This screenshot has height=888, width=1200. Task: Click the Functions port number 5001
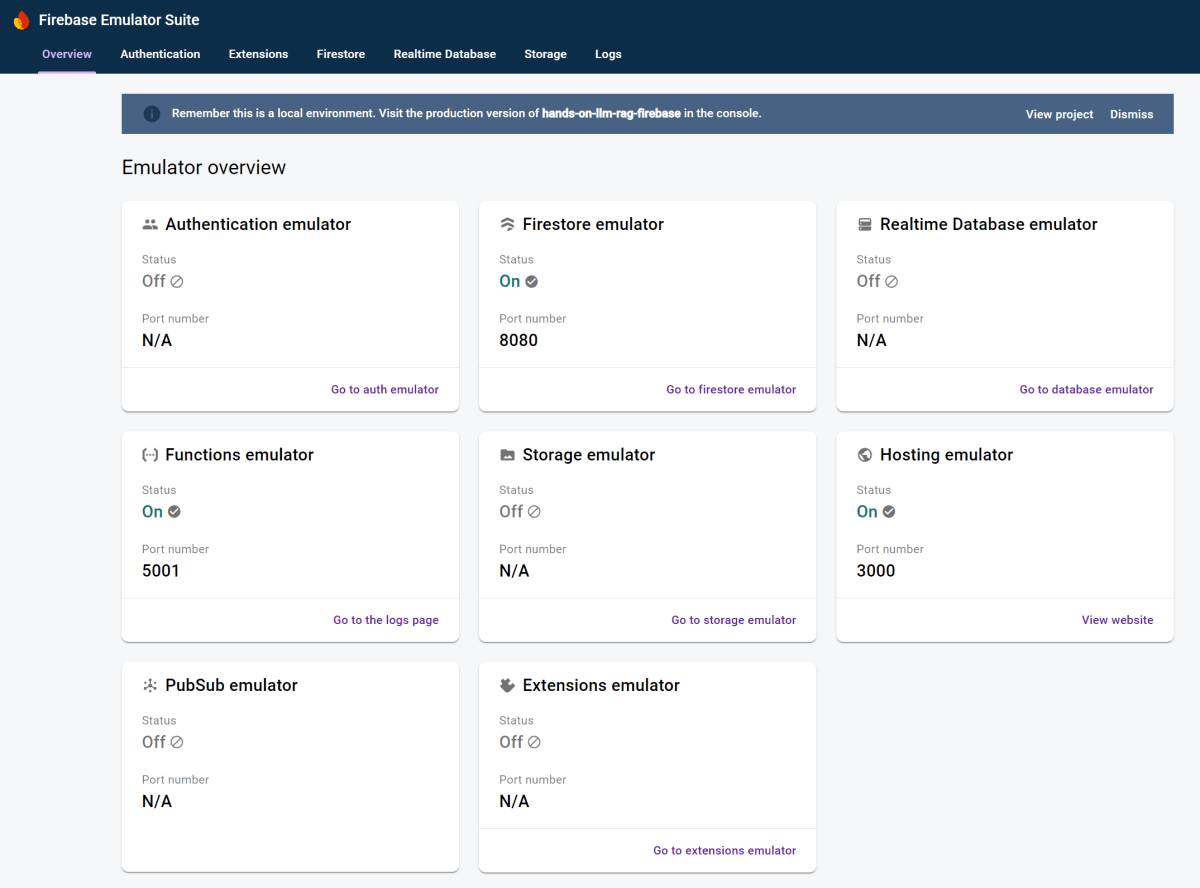pyautogui.click(x=161, y=571)
